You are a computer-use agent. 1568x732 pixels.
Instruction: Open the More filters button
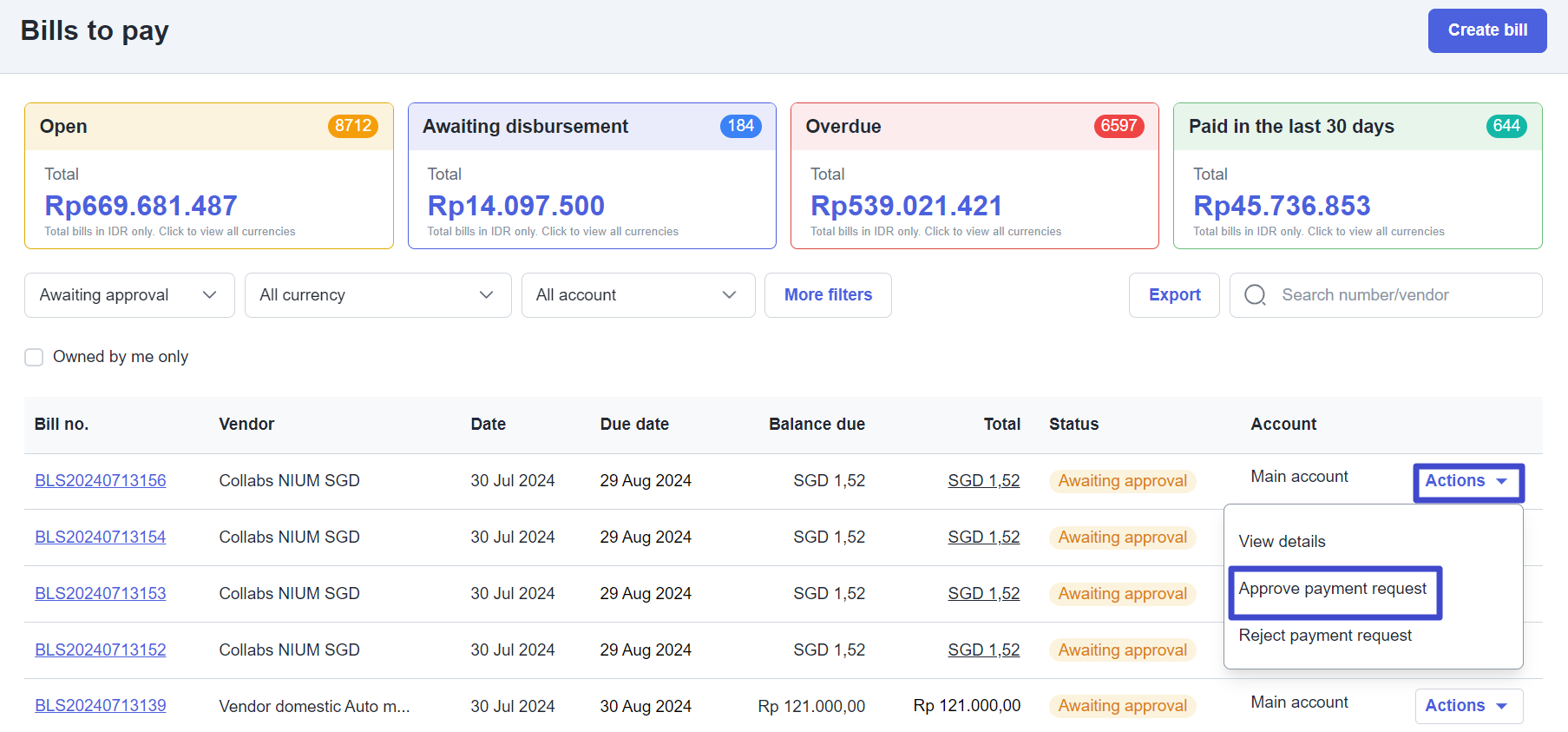tap(828, 295)
